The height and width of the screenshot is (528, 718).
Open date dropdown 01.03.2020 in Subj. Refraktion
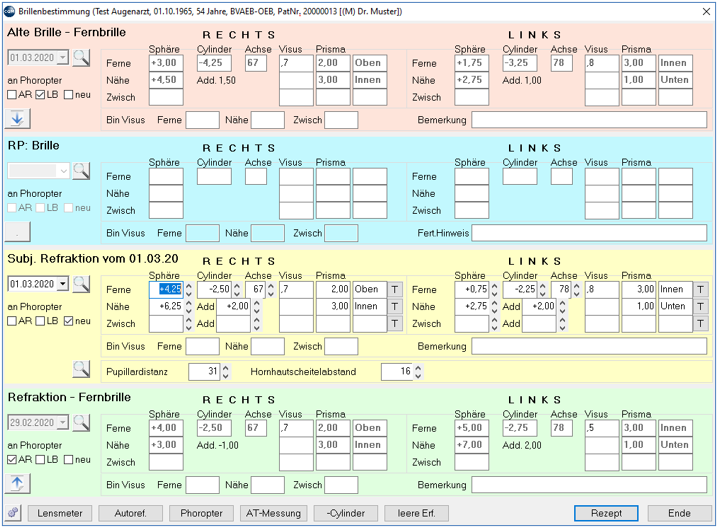[x=63, y=284]
